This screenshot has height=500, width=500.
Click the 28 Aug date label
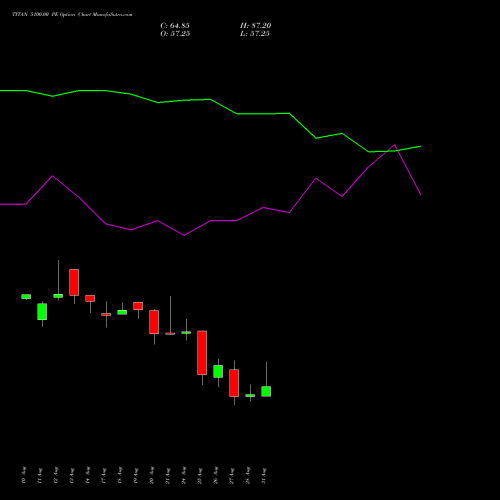[248, 475]
